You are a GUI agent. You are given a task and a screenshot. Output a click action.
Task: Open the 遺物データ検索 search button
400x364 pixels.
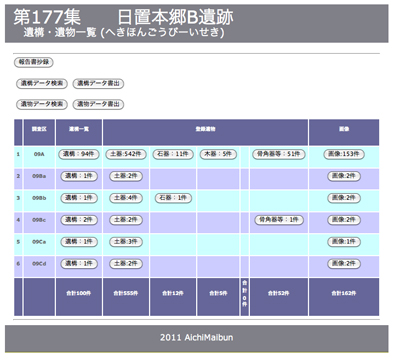click(x=42, y=104)
